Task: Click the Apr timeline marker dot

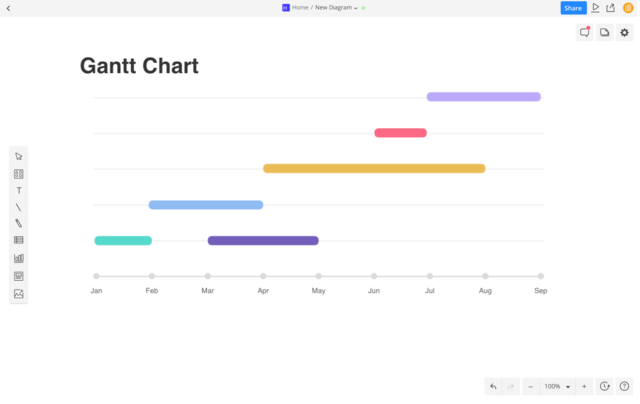Action: coord(263,276)
